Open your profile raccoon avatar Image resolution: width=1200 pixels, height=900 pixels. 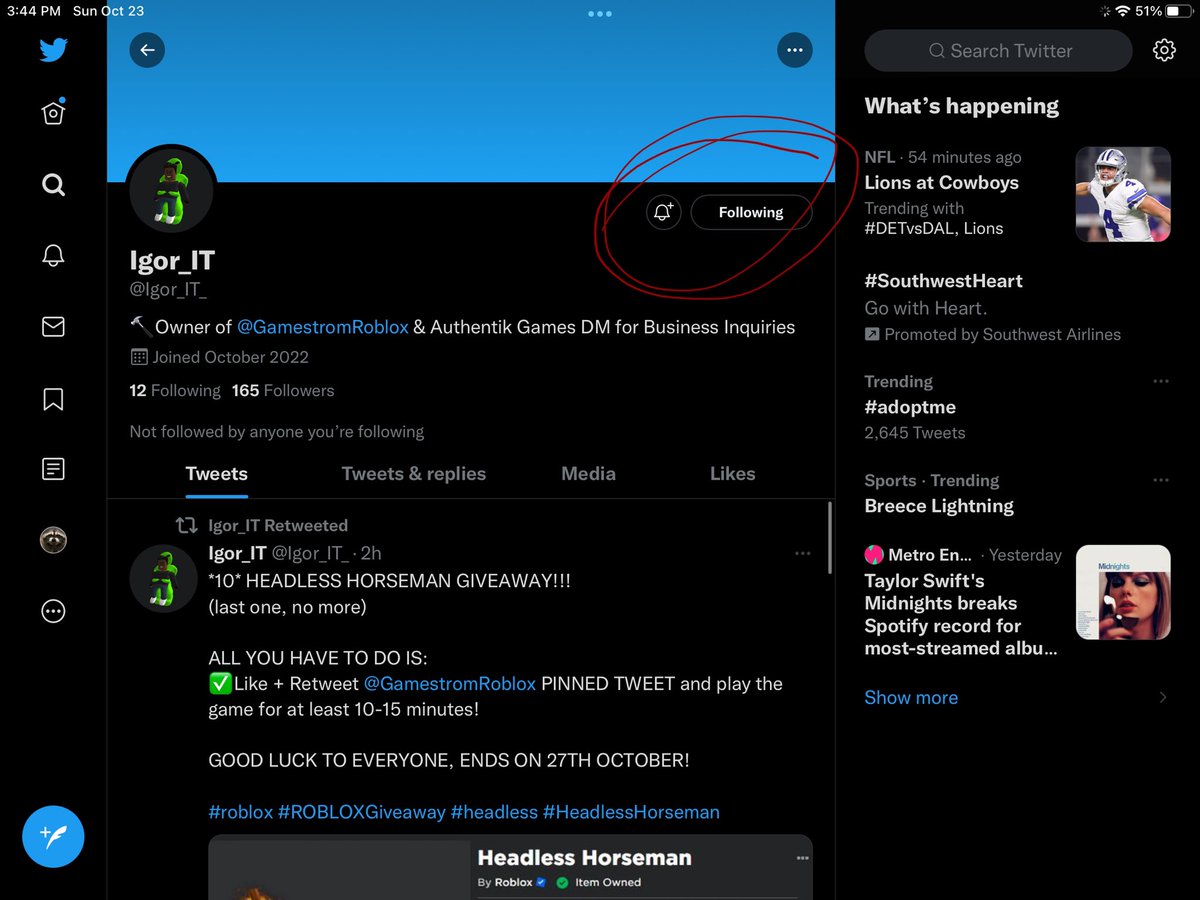tap(53, 541)
